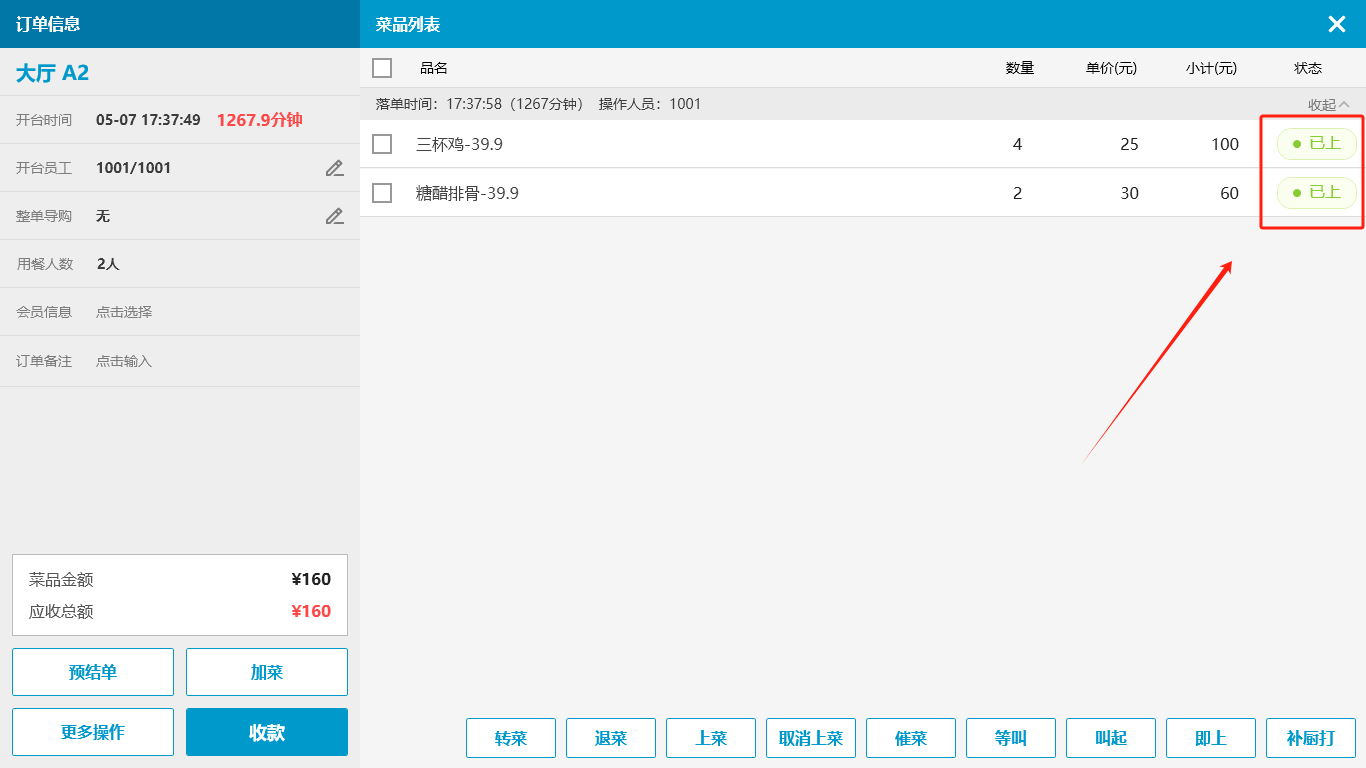This screenshot has width=1366, height=768.
Task: Check the 三杯鸡-39.9 row checkbox
Action: tap(382, 144)
